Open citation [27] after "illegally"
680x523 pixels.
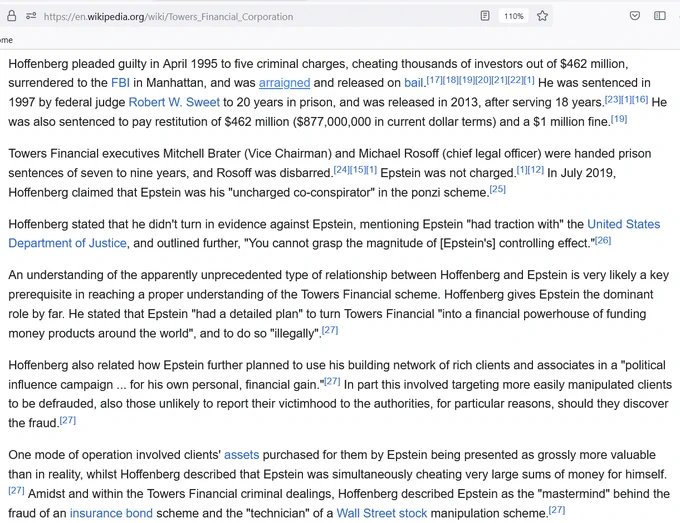tap(330, 330)
